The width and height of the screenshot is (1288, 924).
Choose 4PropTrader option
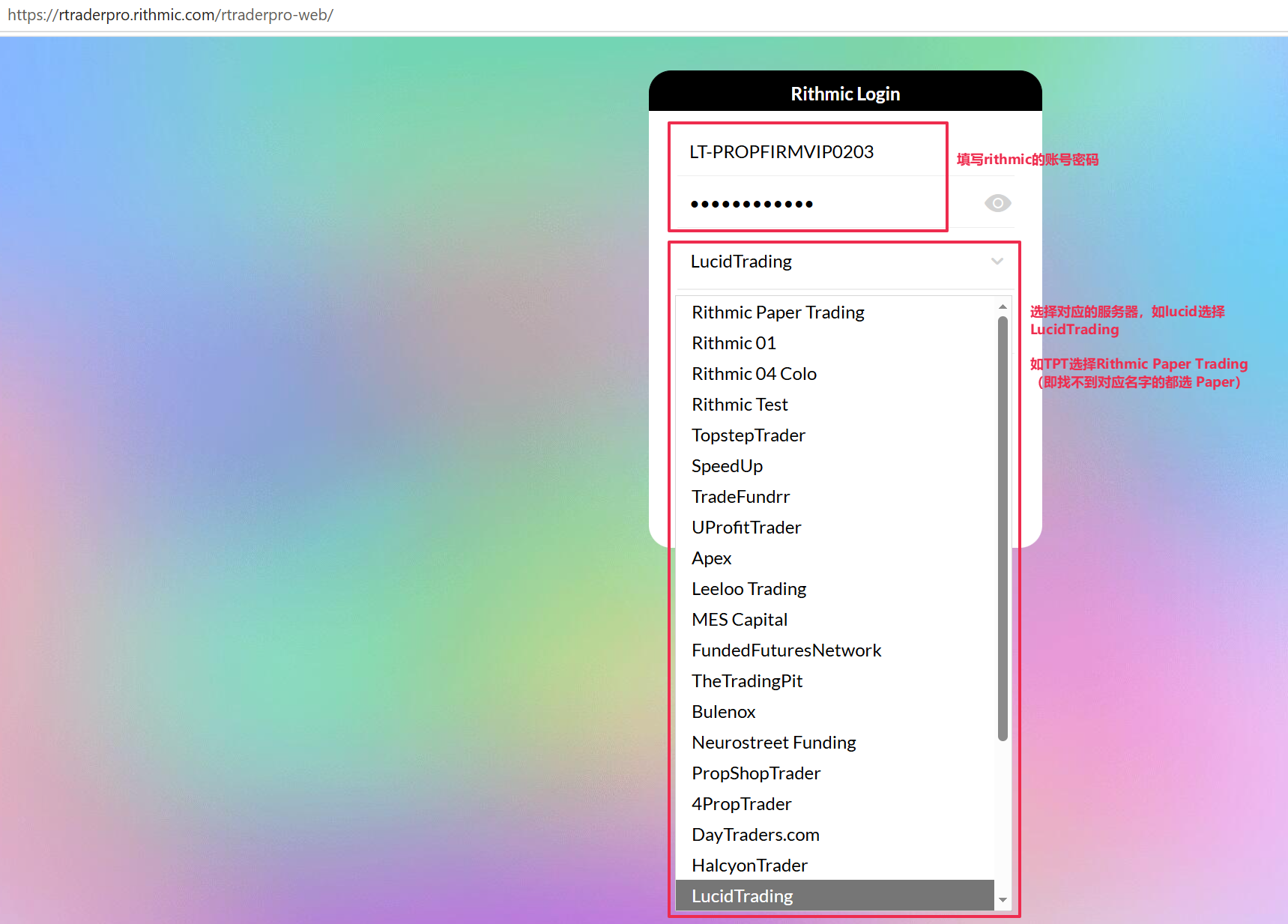[835, 804]
